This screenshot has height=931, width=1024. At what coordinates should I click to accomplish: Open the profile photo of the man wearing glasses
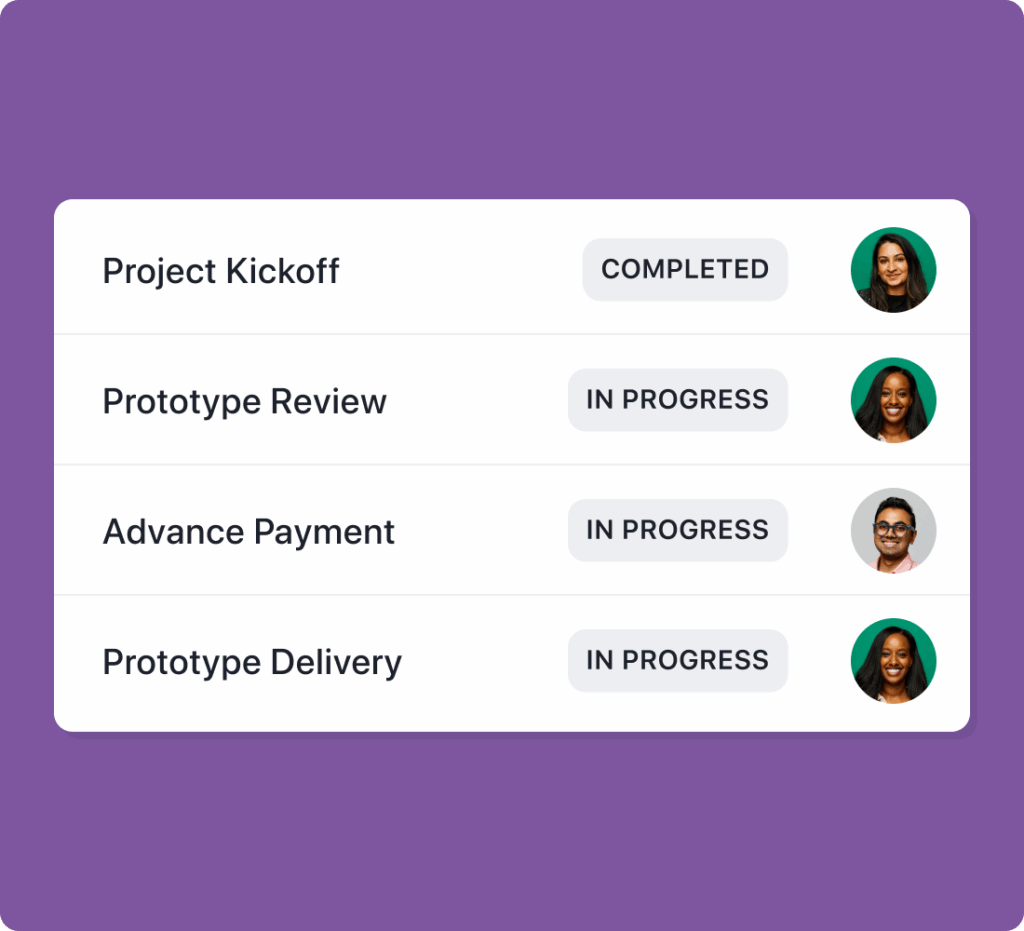coord(893,530)
